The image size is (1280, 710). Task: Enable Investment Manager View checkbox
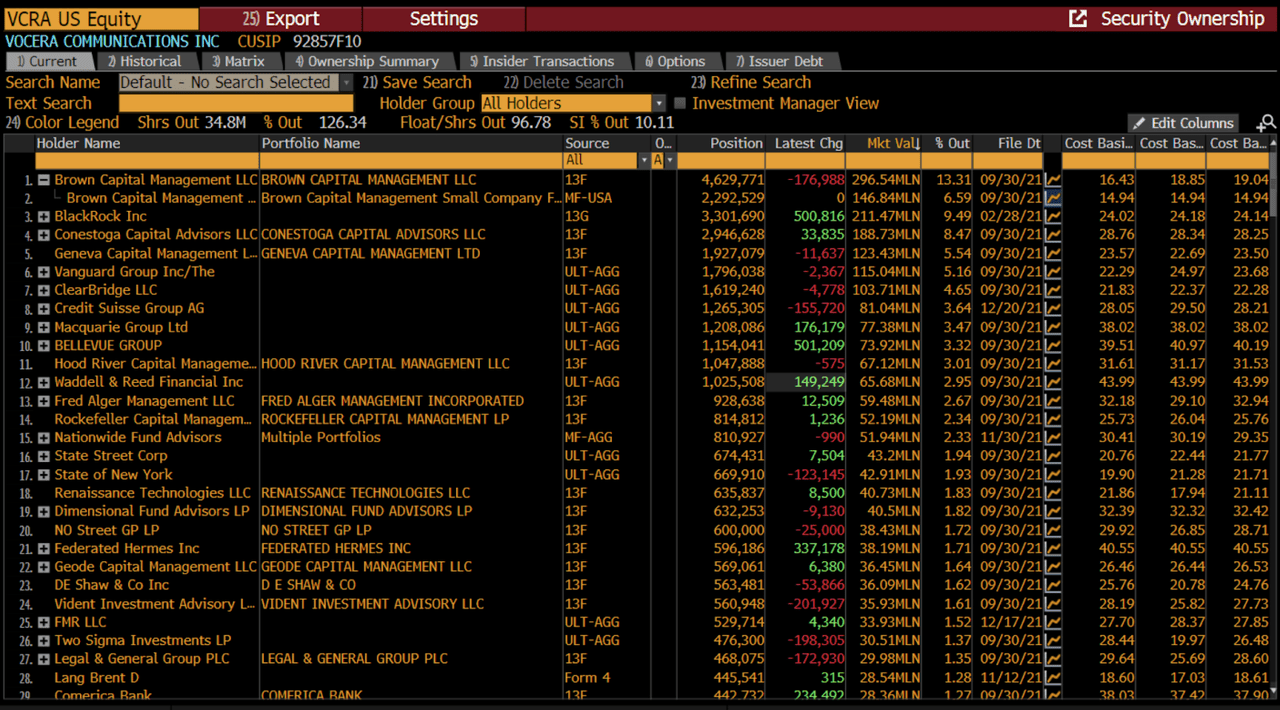(x=681, y=103)
